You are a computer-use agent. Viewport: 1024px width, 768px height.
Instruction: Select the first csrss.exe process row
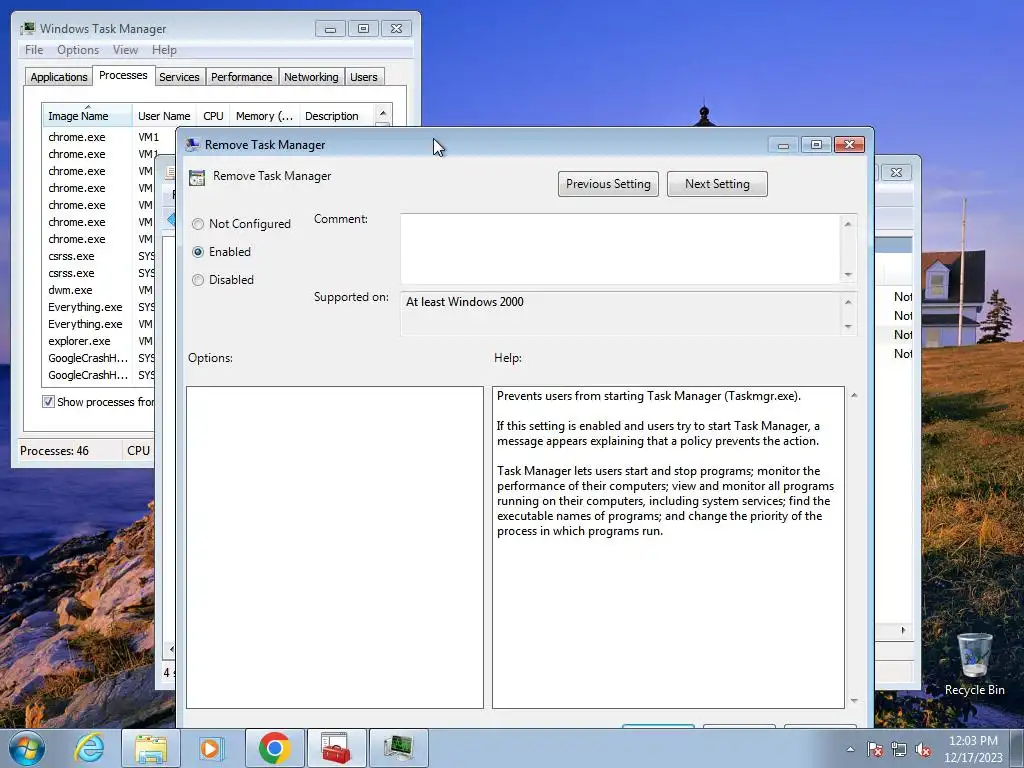[98, 256]
